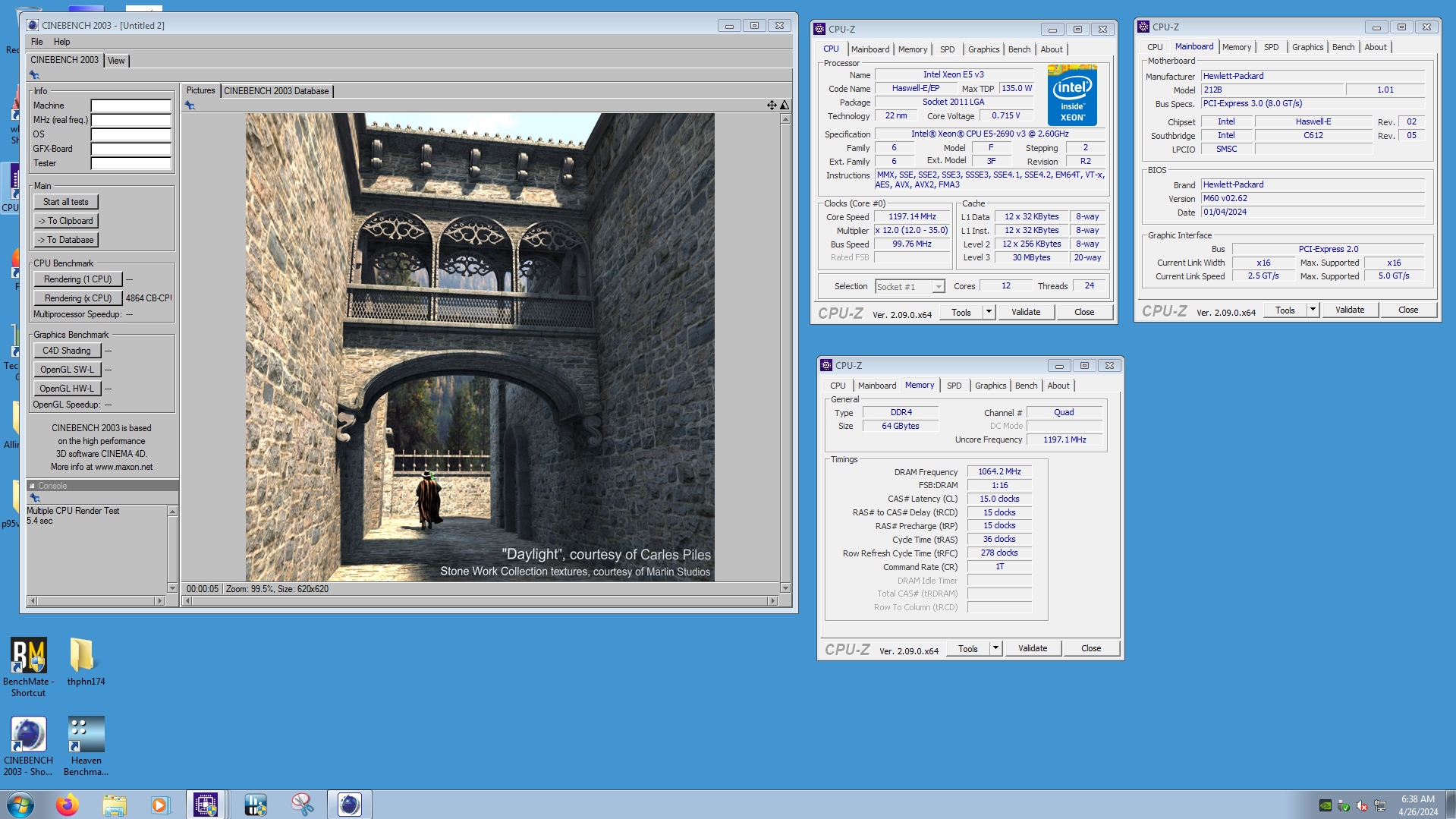Click the CINEBENCH 2003 title bar icon

(x=33, y=25)
